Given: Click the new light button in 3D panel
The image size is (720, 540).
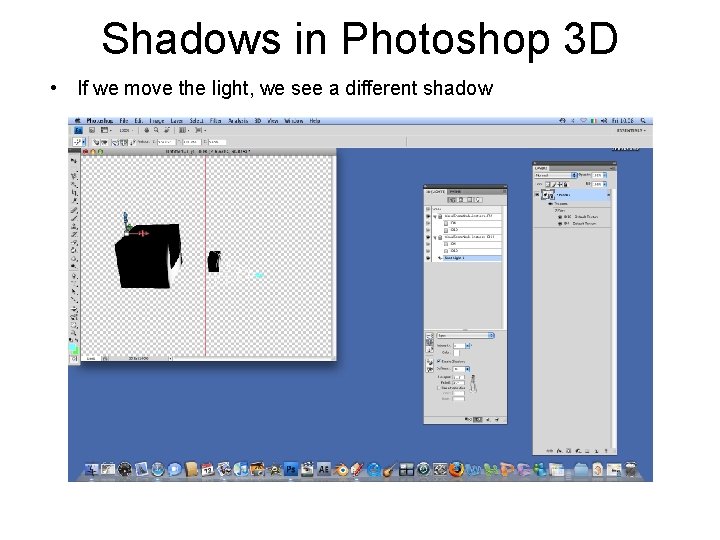Looking at the screenshot, I should click(x=489, y=419).
